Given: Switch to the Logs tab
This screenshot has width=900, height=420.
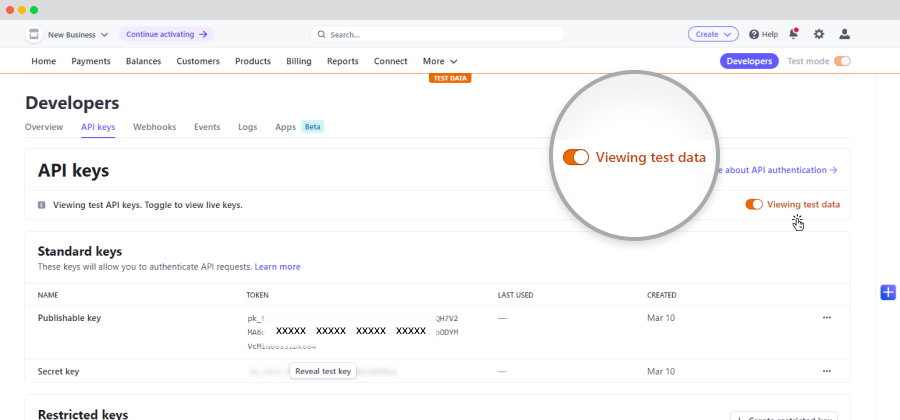Looking at the screenshot, I should pos(247,127).
